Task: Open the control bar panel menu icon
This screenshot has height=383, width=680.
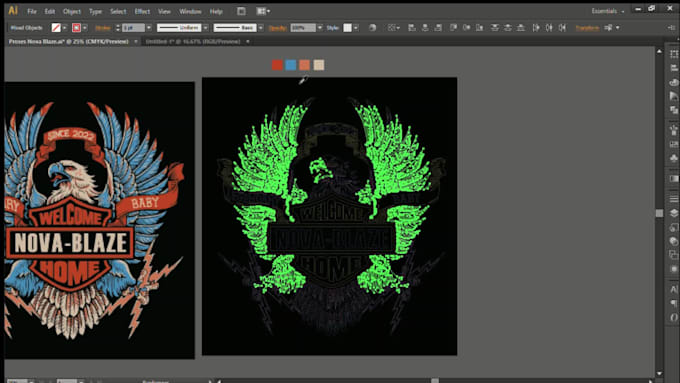Action: (672, 28)
